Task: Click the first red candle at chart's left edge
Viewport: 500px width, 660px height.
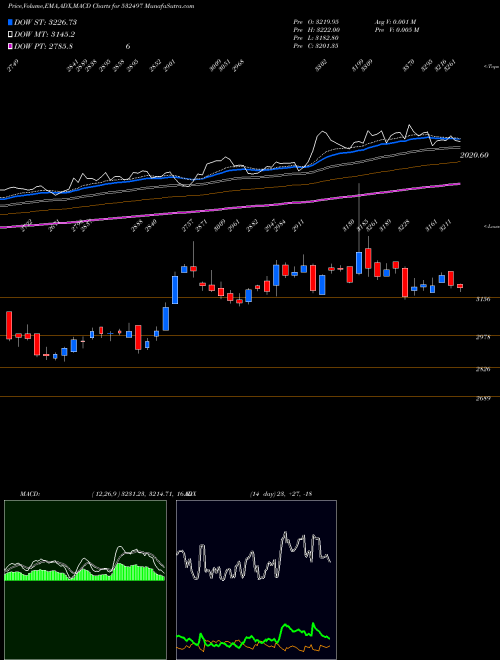Action: (x=9, y=325)
